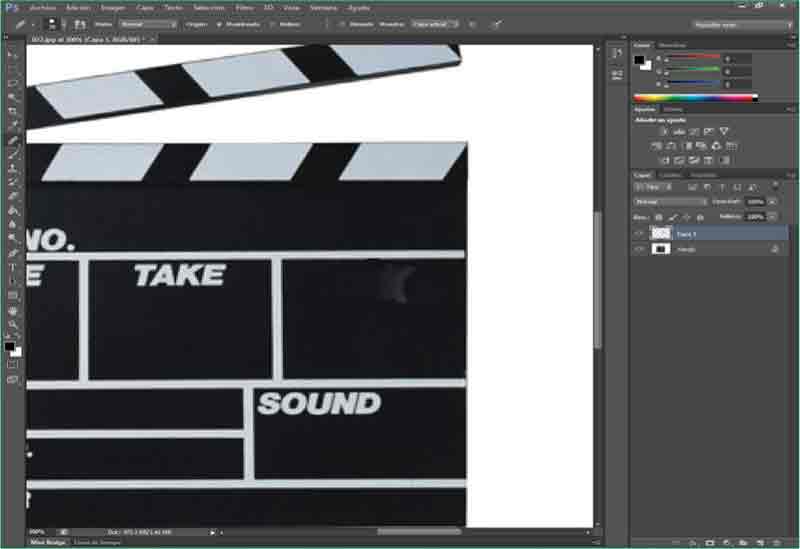Click the canvas vertical scrollbar
800x549 pixels.
tap(598, 280)
